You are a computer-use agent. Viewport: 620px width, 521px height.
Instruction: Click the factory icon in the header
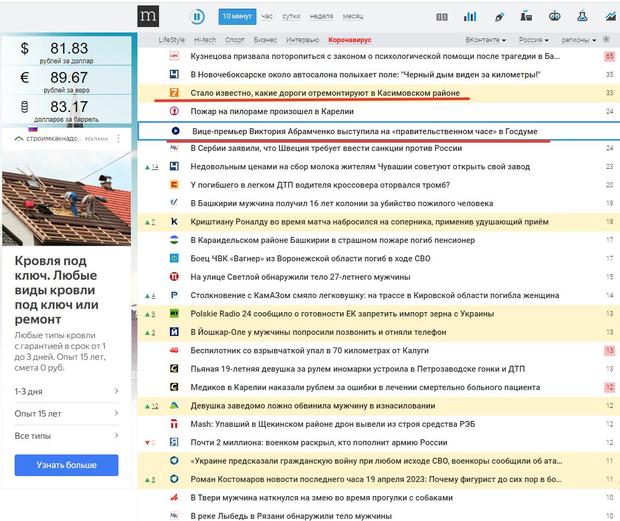[526, 16]
